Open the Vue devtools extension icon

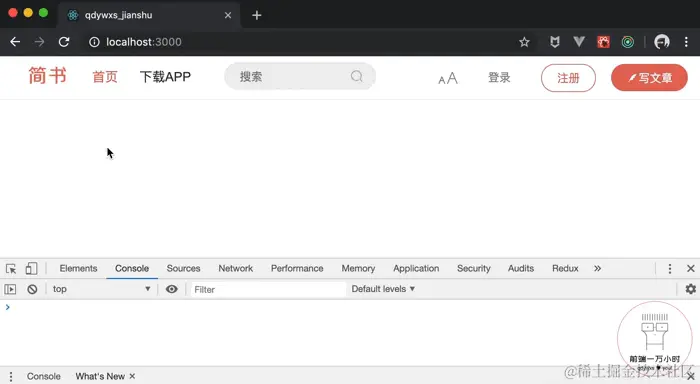click(579, 42)
